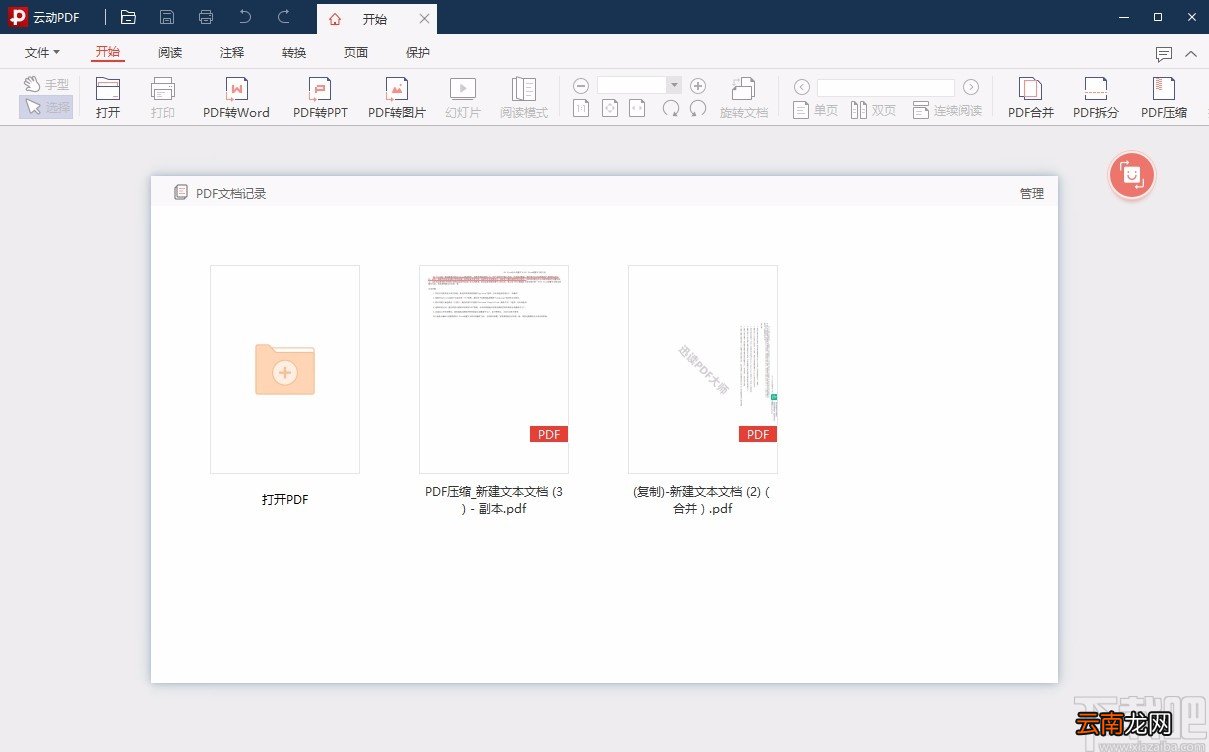Click the 打开PDF folder thumbnail

point(285,369)
